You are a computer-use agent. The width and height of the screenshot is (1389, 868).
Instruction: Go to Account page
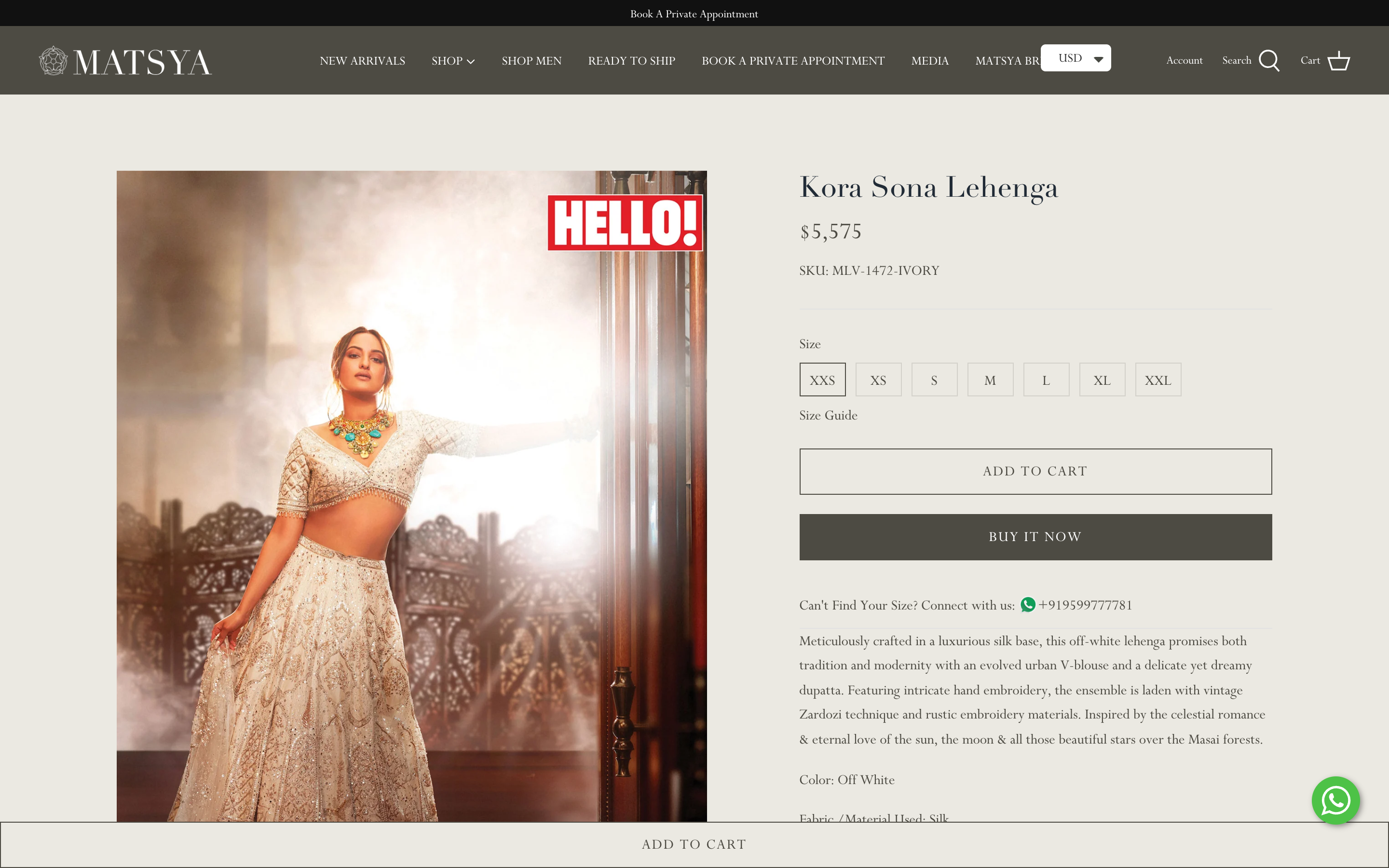click(1184, 60)
